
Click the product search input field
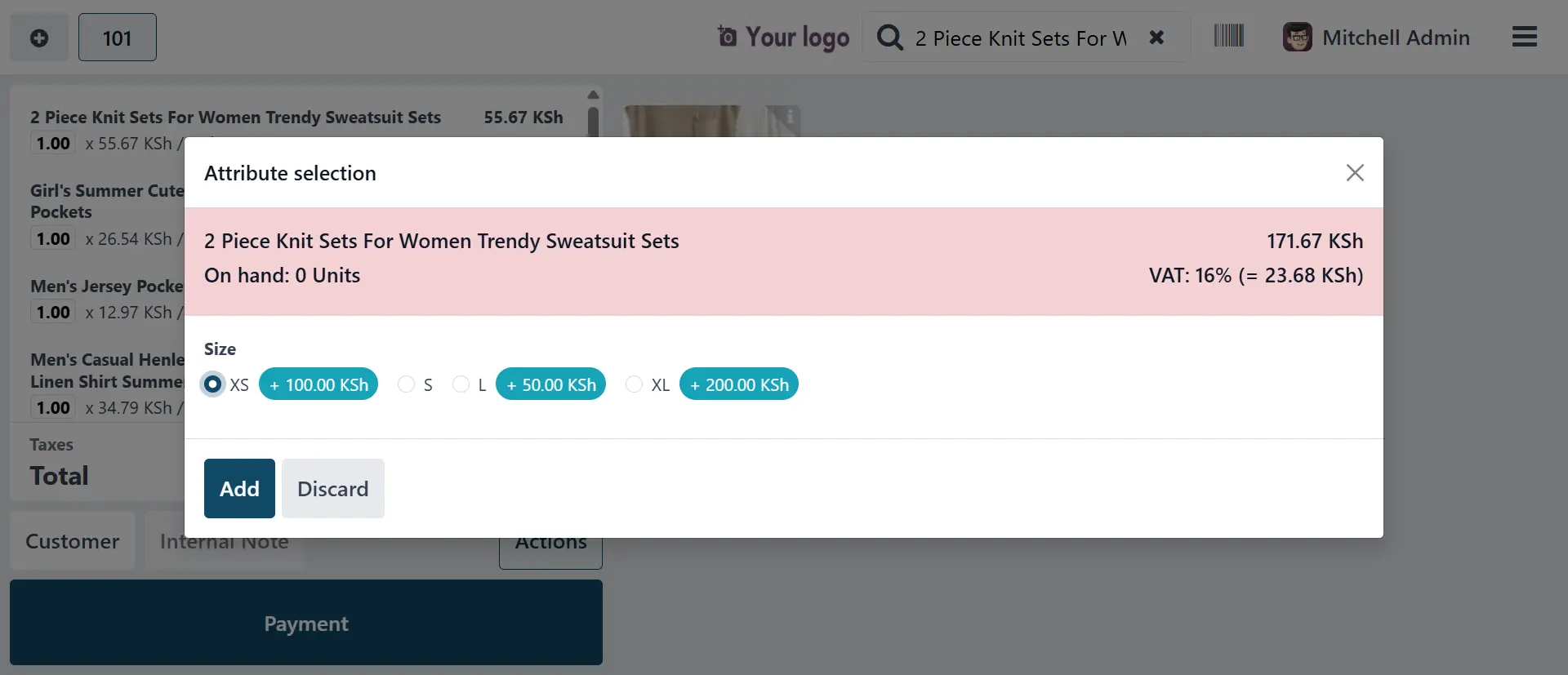[x=1020, y=38]
